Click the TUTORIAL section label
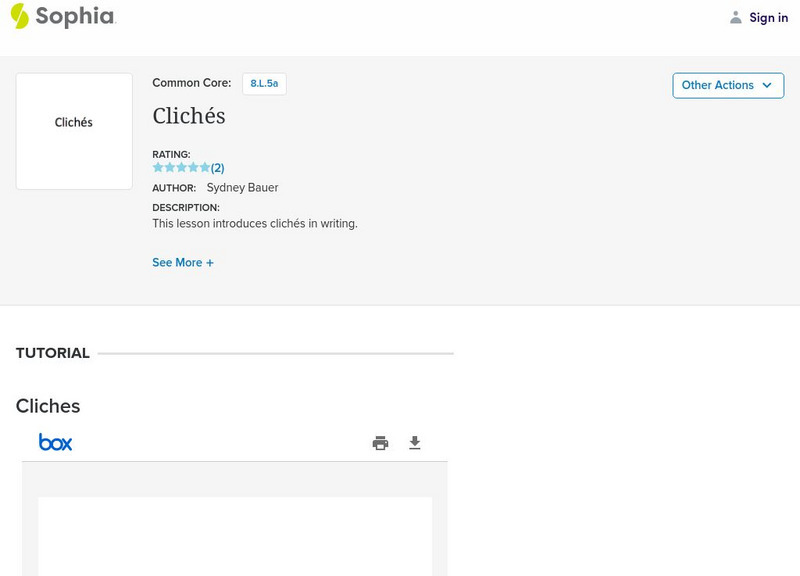 point(53,353)
